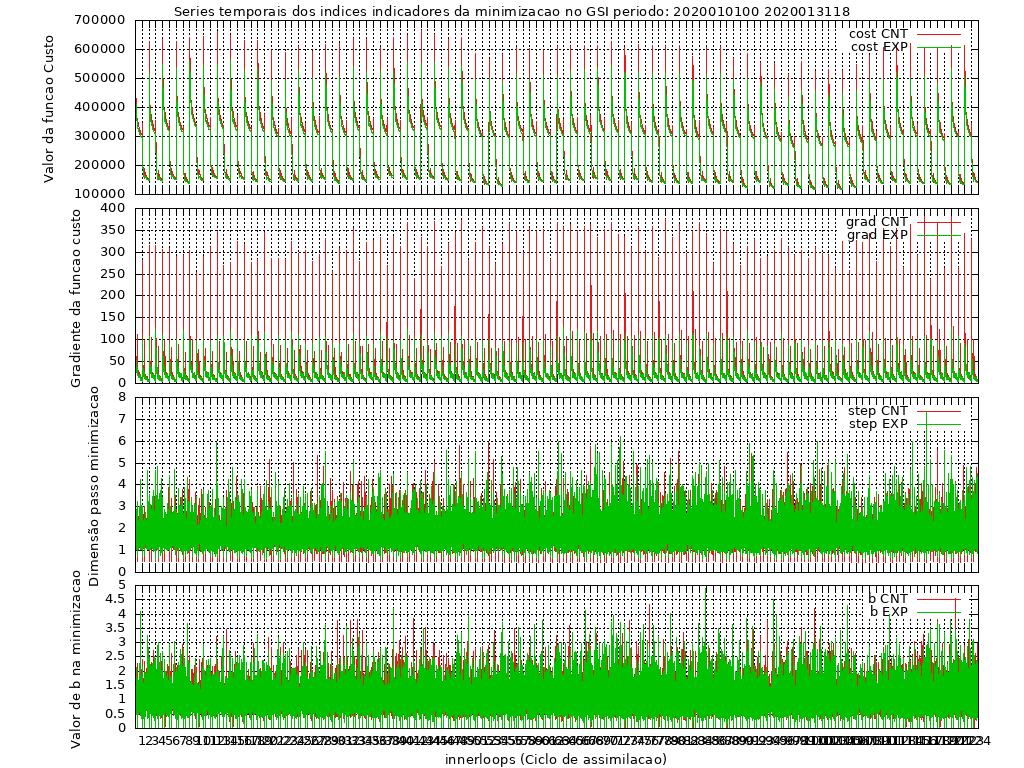Click the red line sample beside 'cost CNT'
The width and height of the screenshot is (1024, 768).
[x=940, y=34]
